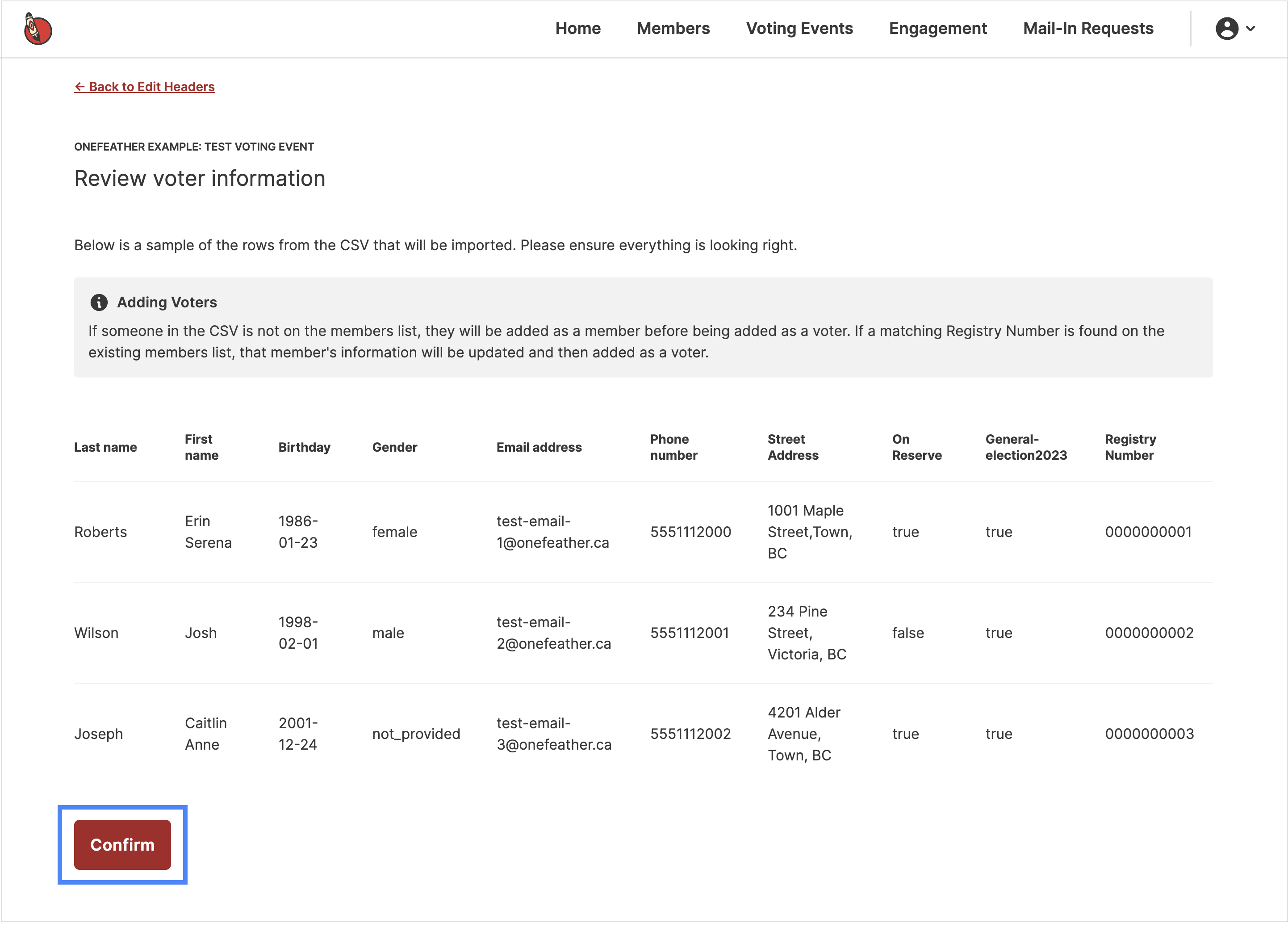Click the Email address column header
The height and width of the screenshot is (940, 1288).
pos(539,447)
